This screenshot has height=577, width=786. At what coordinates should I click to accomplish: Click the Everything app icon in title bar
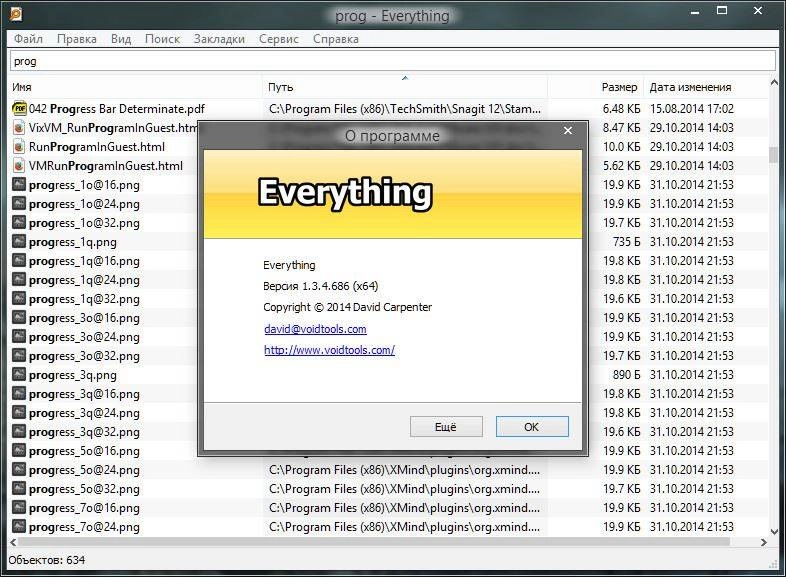click(x=16, y=14)
